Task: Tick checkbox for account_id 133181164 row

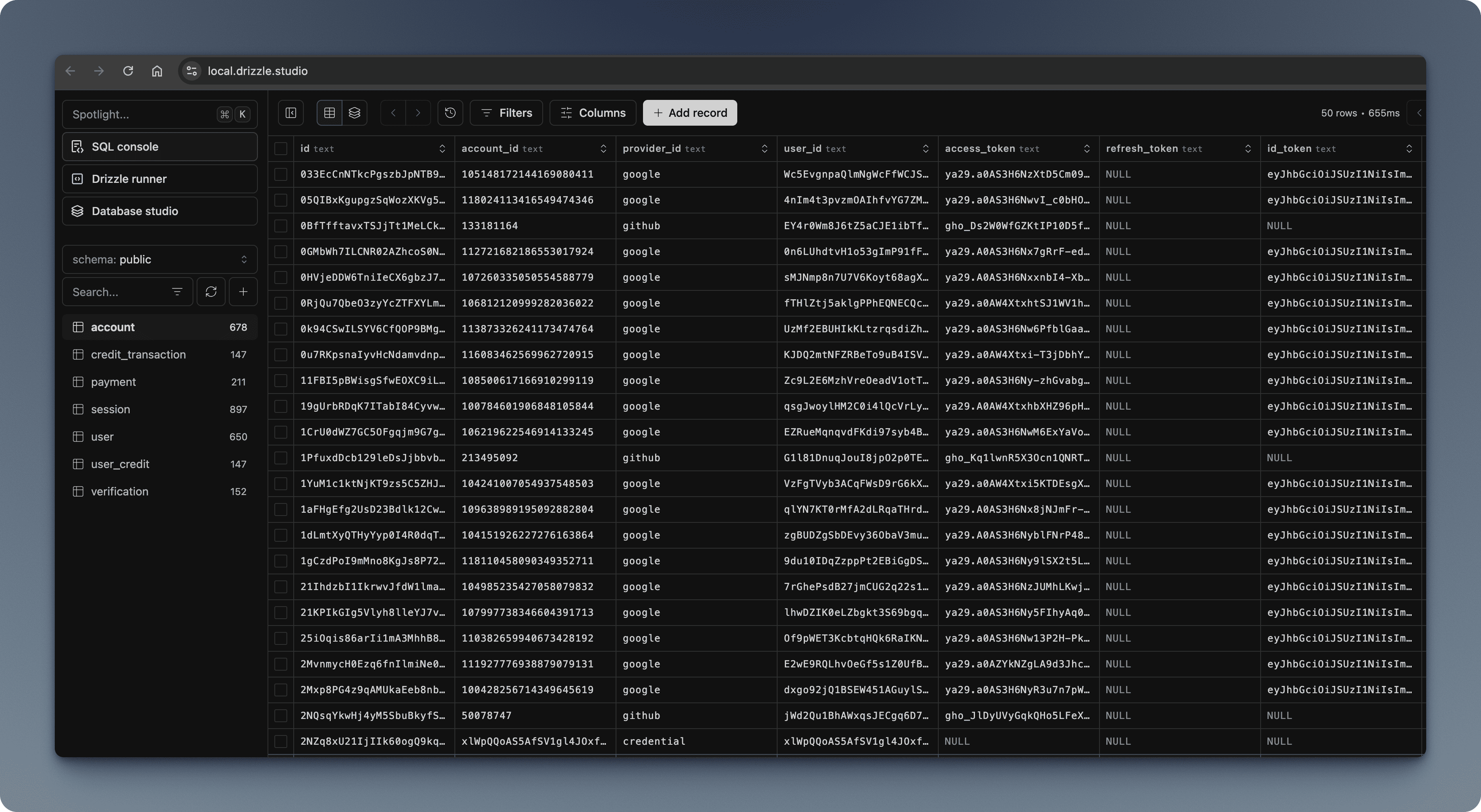Action: tap(280, 226)
